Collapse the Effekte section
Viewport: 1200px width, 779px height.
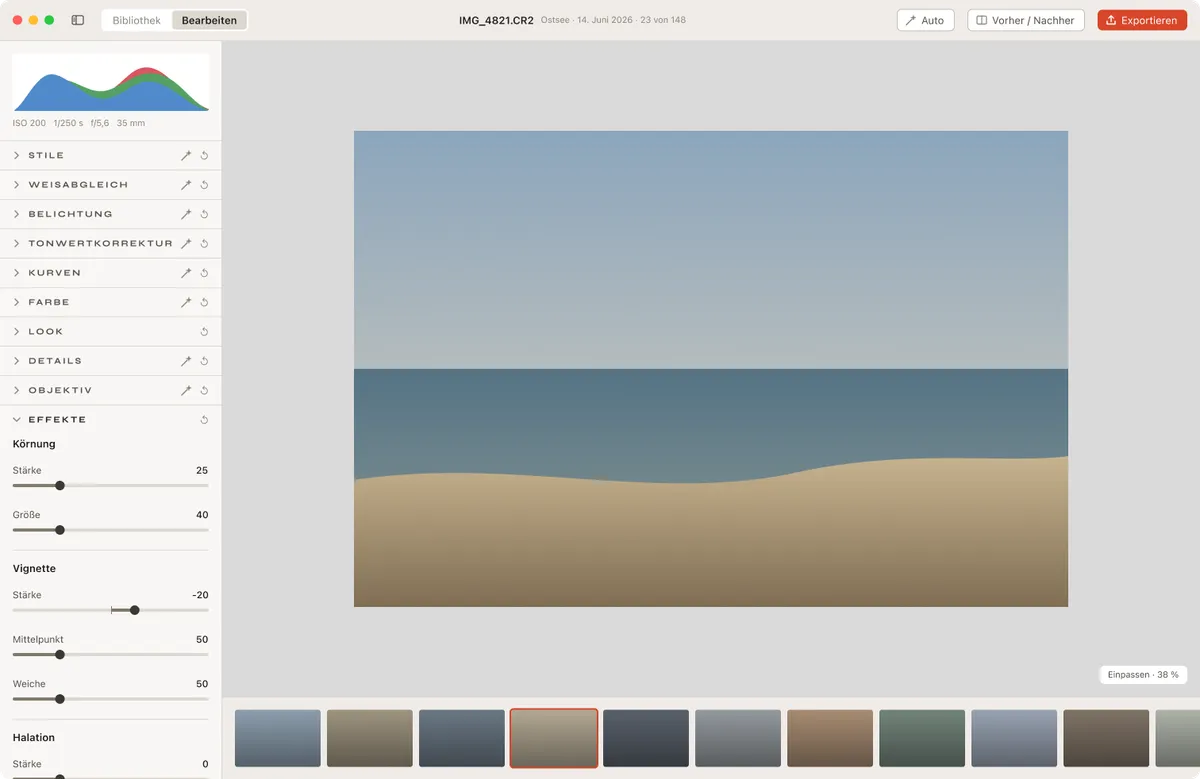[17, 420]
